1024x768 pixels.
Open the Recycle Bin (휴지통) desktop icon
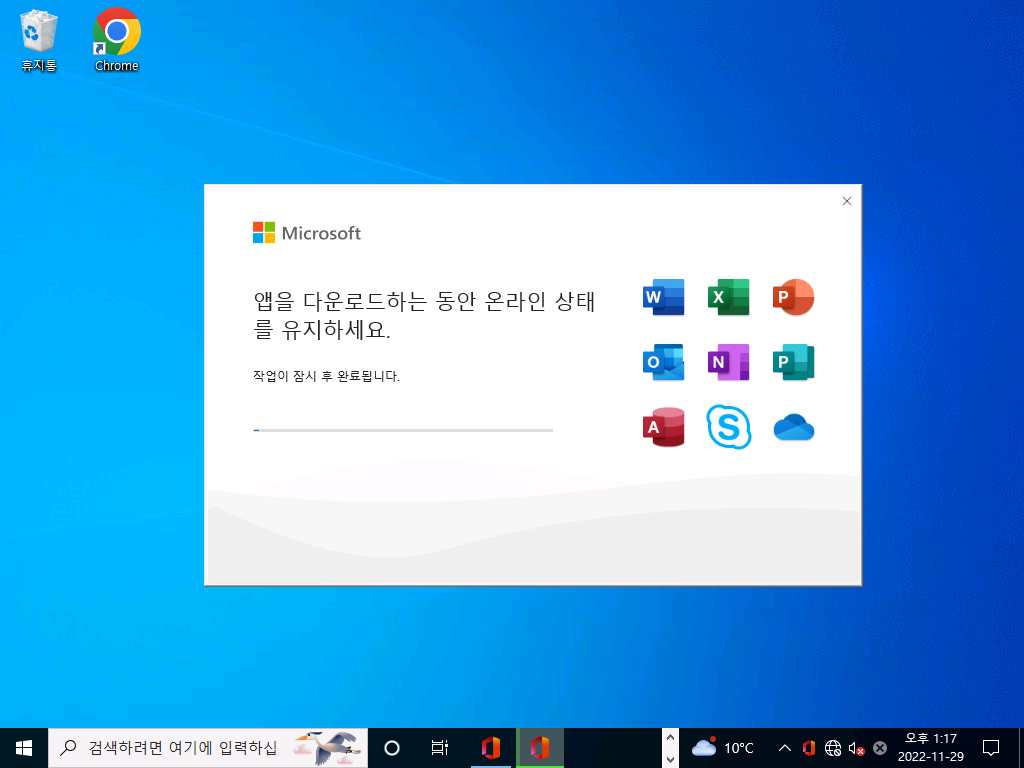(39, 40)
